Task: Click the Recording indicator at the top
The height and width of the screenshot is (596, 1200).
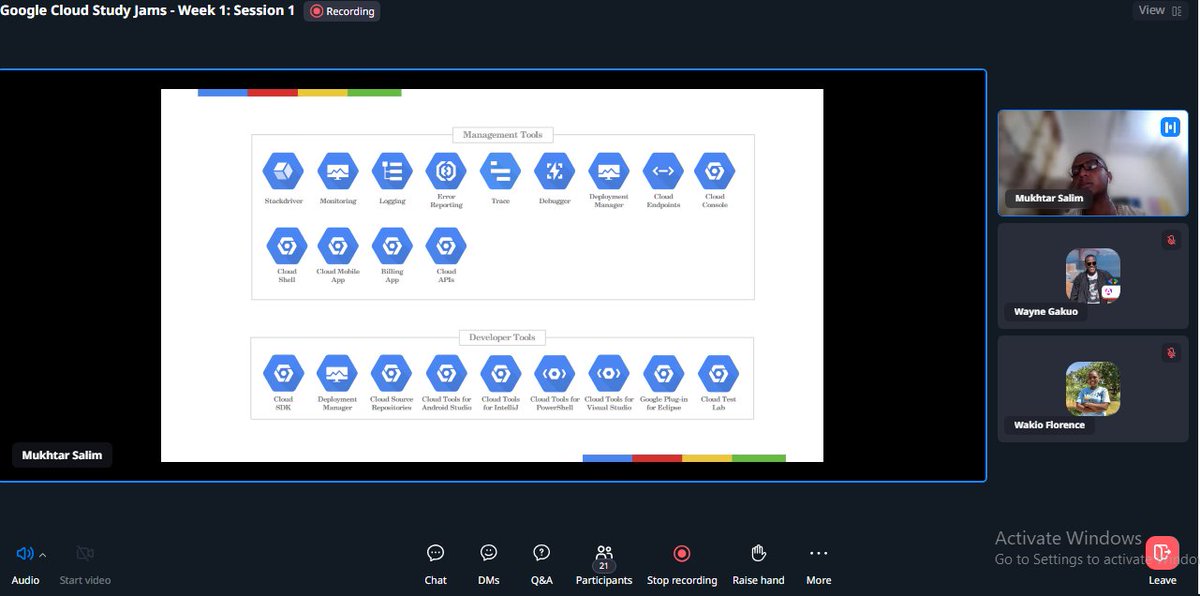Action: [x=341, y=11]
